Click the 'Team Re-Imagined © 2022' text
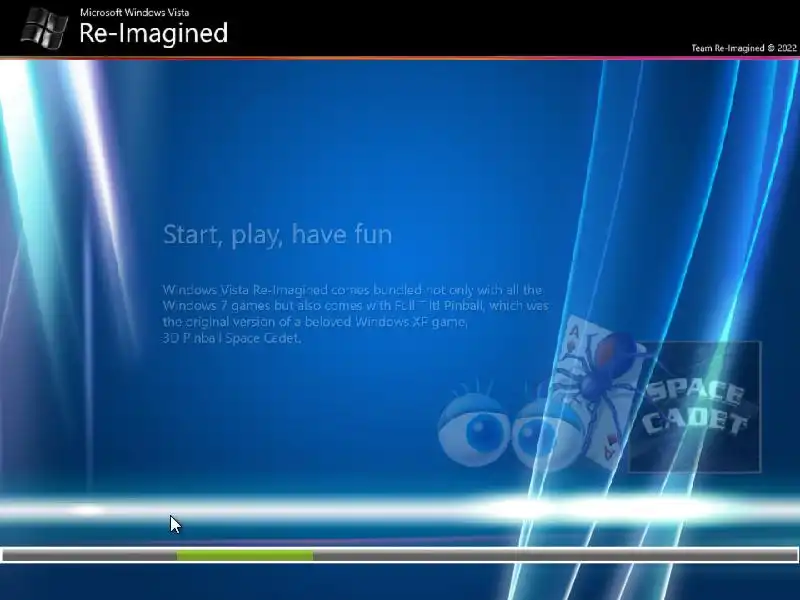 click(744, 48)
